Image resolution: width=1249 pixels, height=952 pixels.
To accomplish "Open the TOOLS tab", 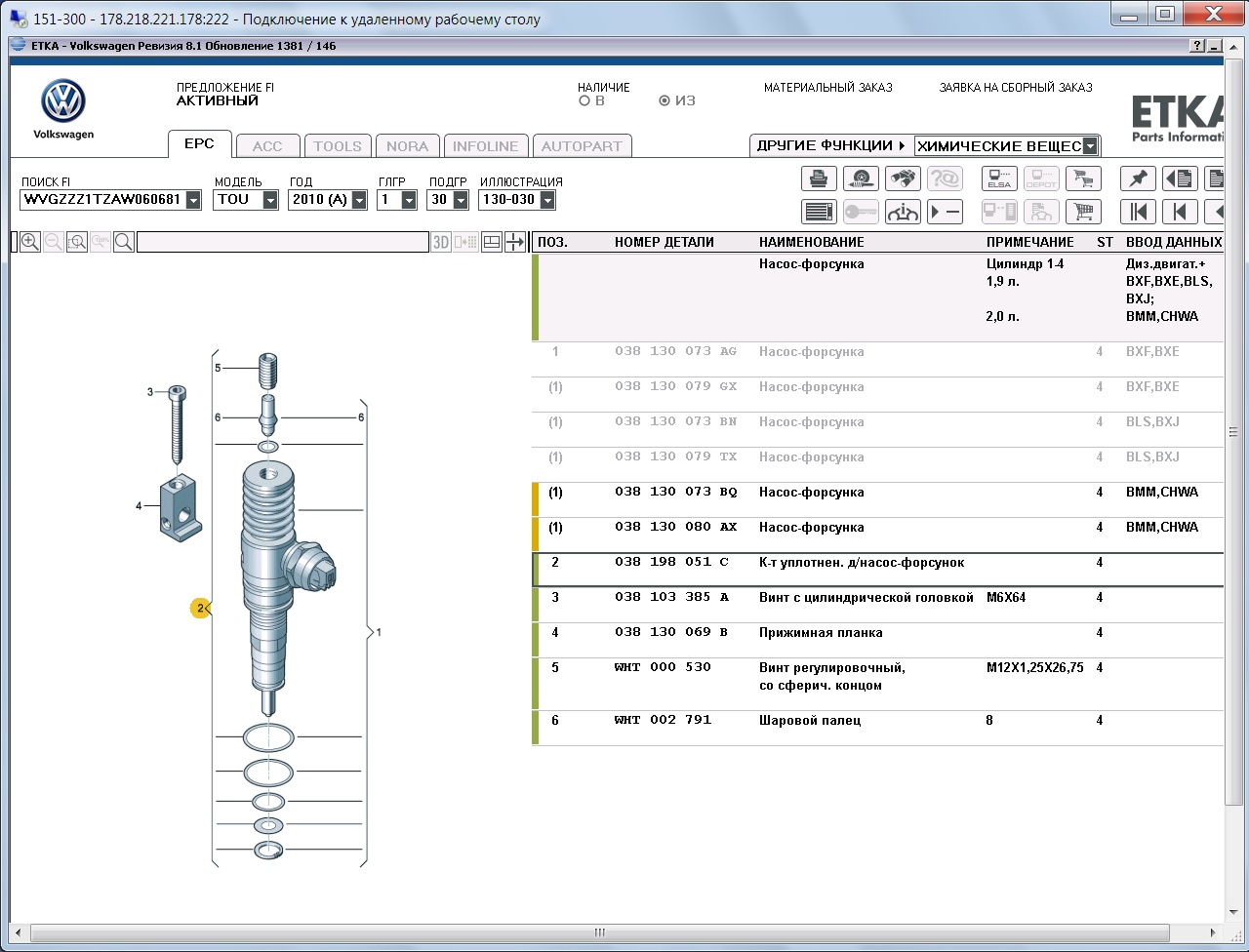I will (338, 146).
